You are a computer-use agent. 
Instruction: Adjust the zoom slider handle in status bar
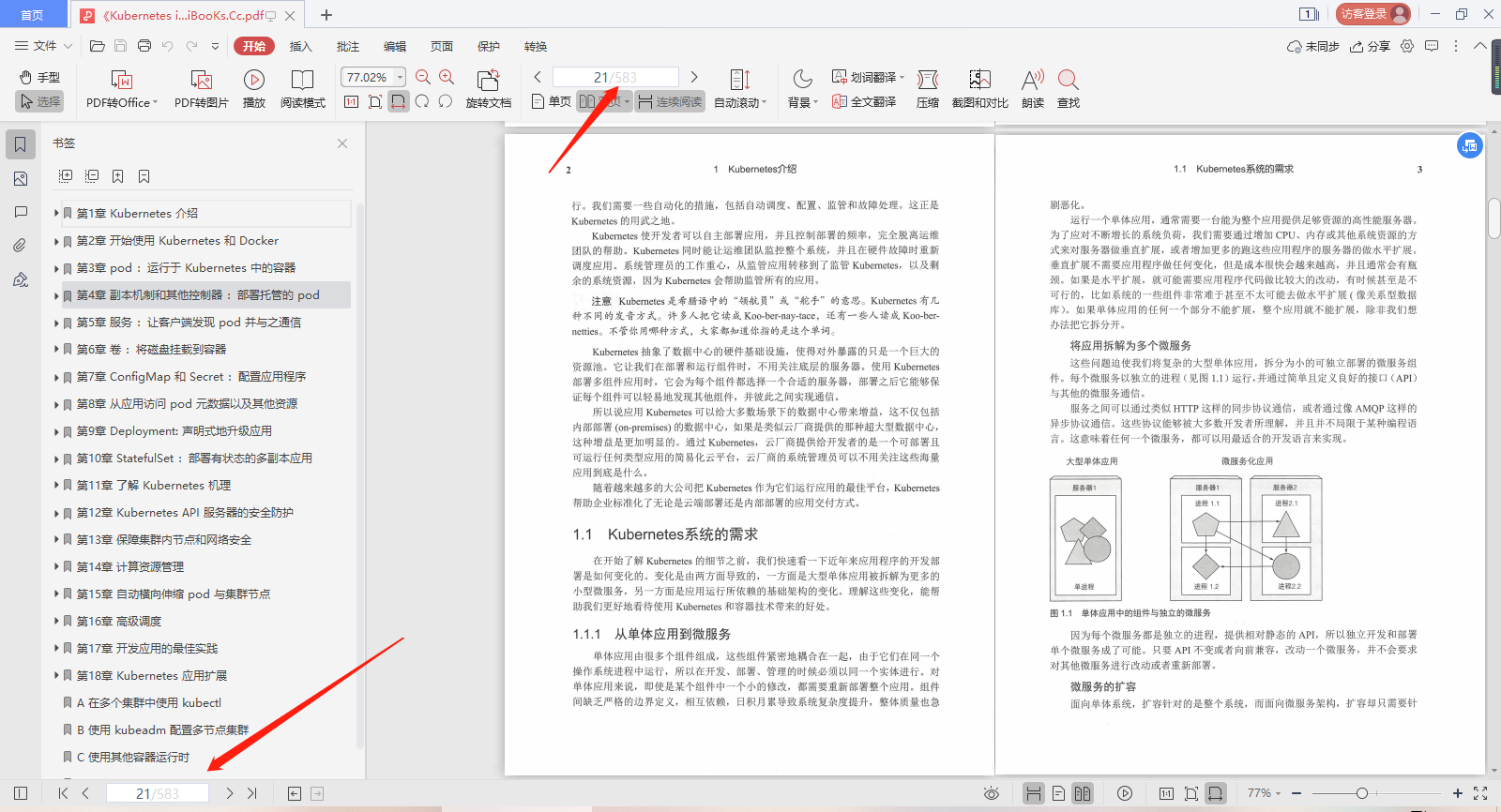(1362, 793)
